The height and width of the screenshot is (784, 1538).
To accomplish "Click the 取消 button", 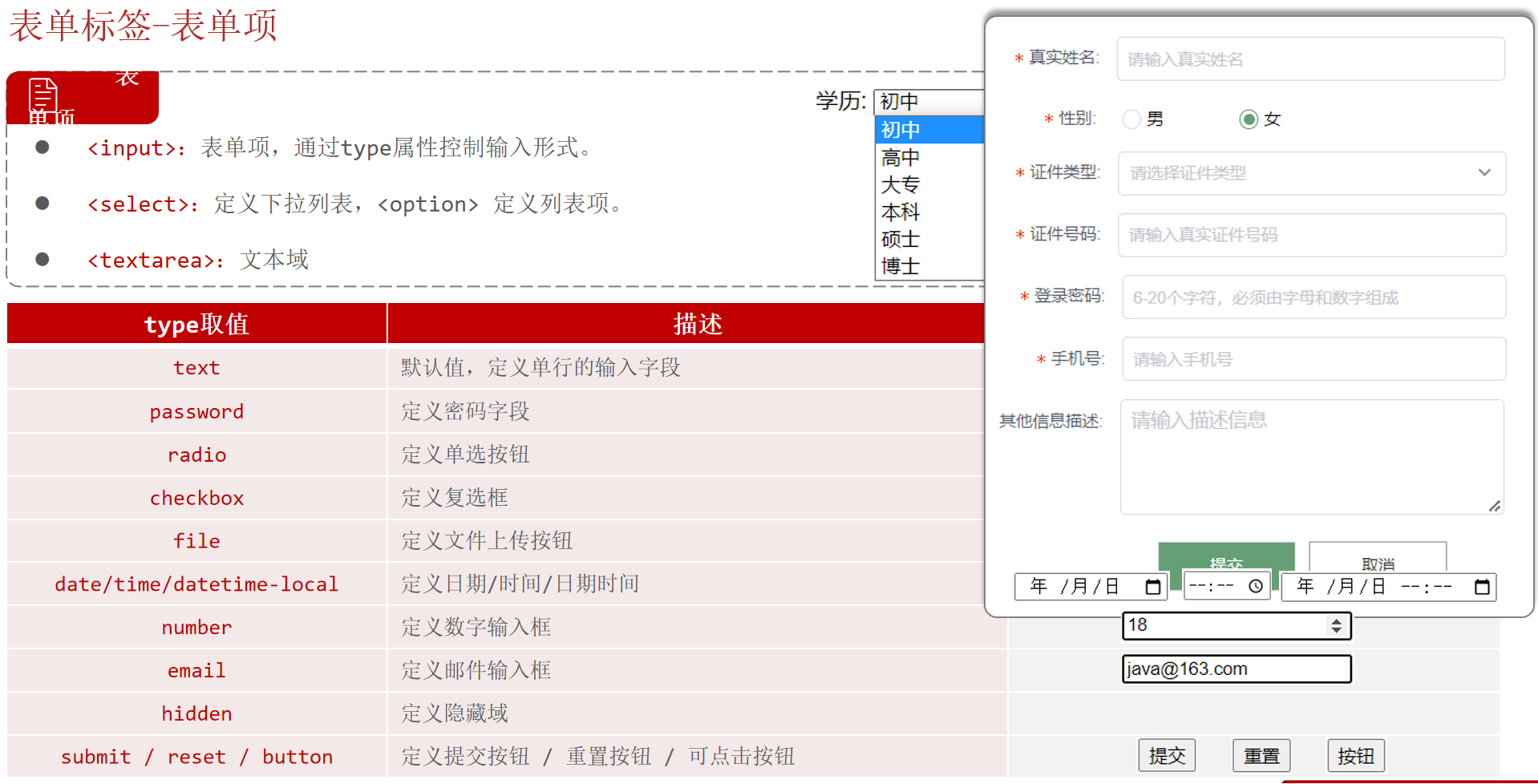I will coord(1378,558).
